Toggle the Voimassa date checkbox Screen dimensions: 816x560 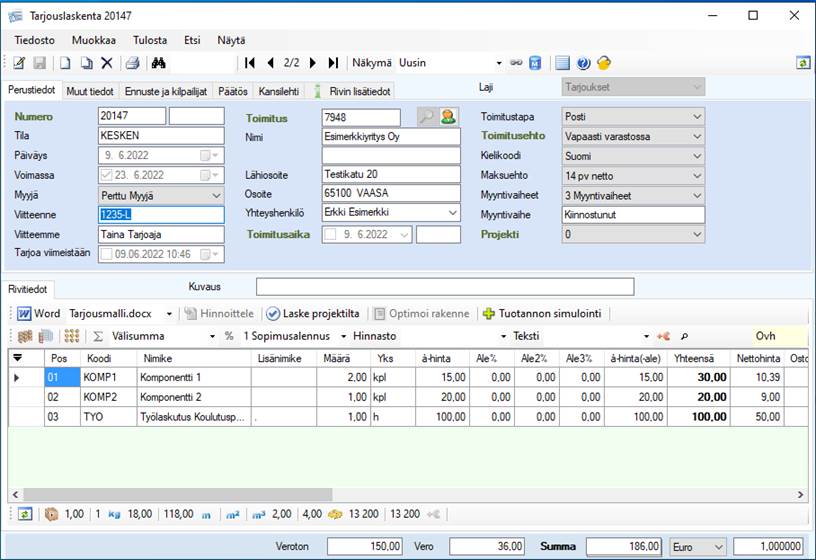106,175
